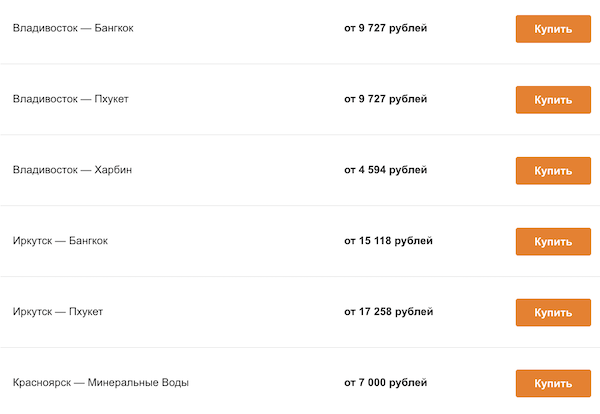Click the destination Минеральные Воды
This screenshot has width=600, height=414.
click(138, 383)
